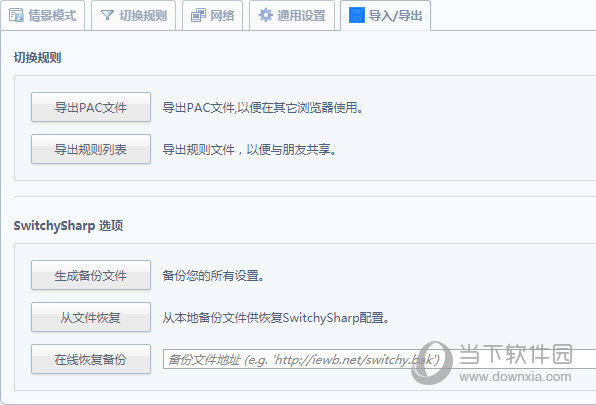
Task: Click the 导出规则列表 button
Action: click(91, 149)
